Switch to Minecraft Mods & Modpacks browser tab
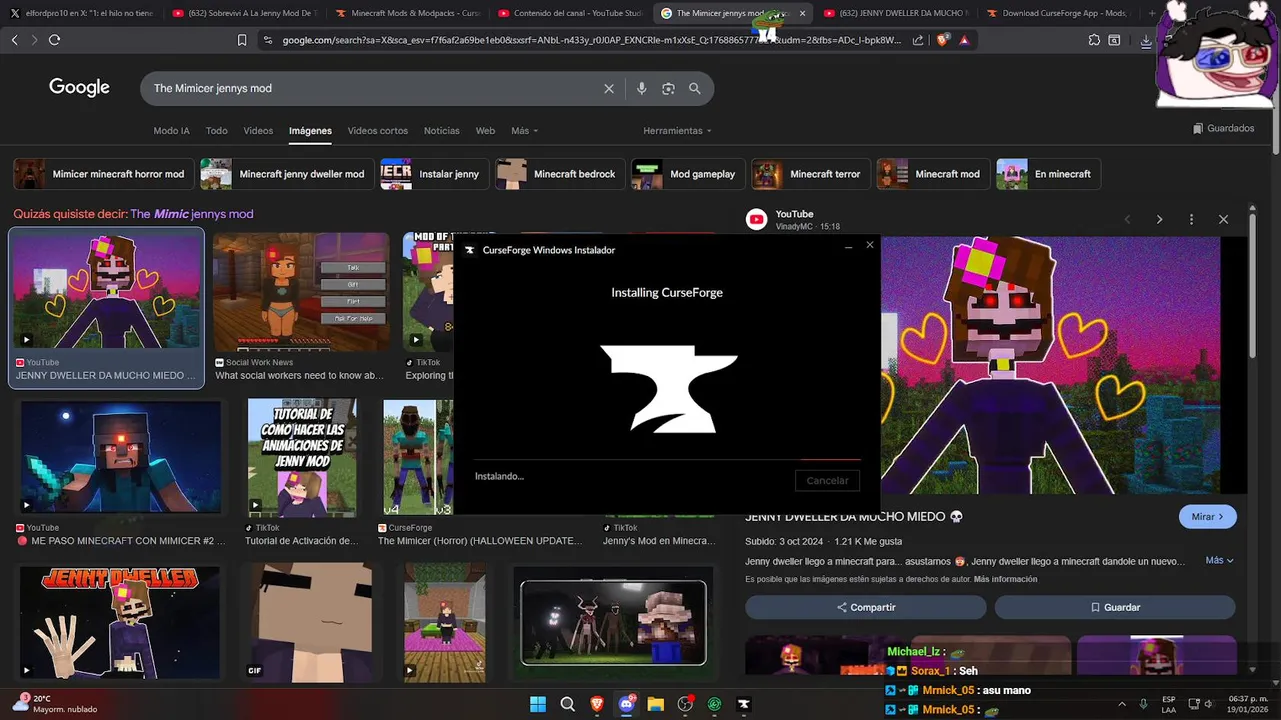 [407, 13]
